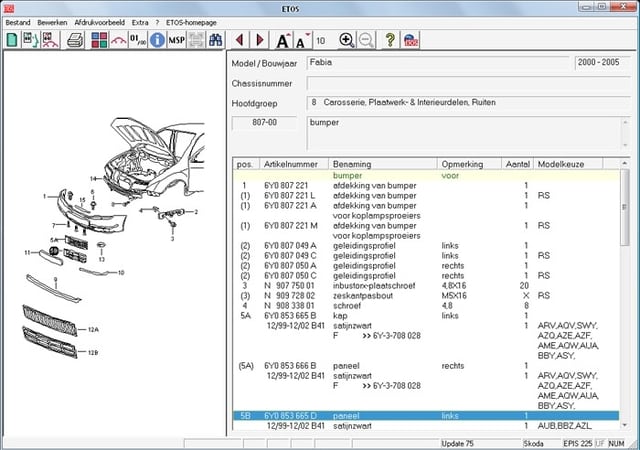Increase font size with large A icon
Screen dimensions: 640x450
[283, 40]
